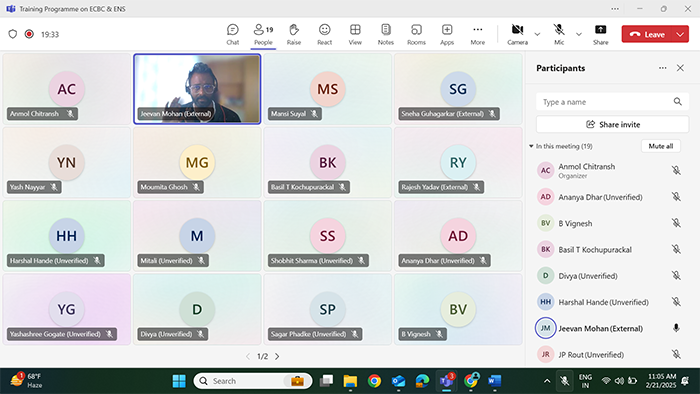The height and width of the screenshot is (394, 700).
Task: Open breakout Rooms
Action: [x=416, y=34]
